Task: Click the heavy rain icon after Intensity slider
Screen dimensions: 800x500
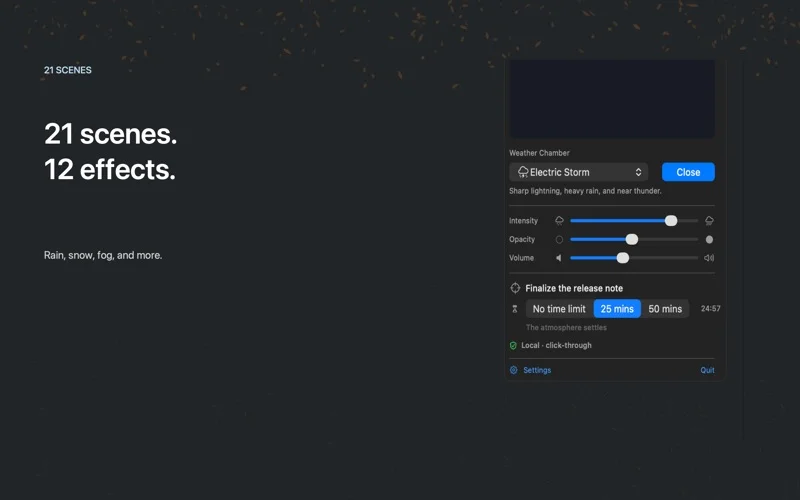Action: 709,220
